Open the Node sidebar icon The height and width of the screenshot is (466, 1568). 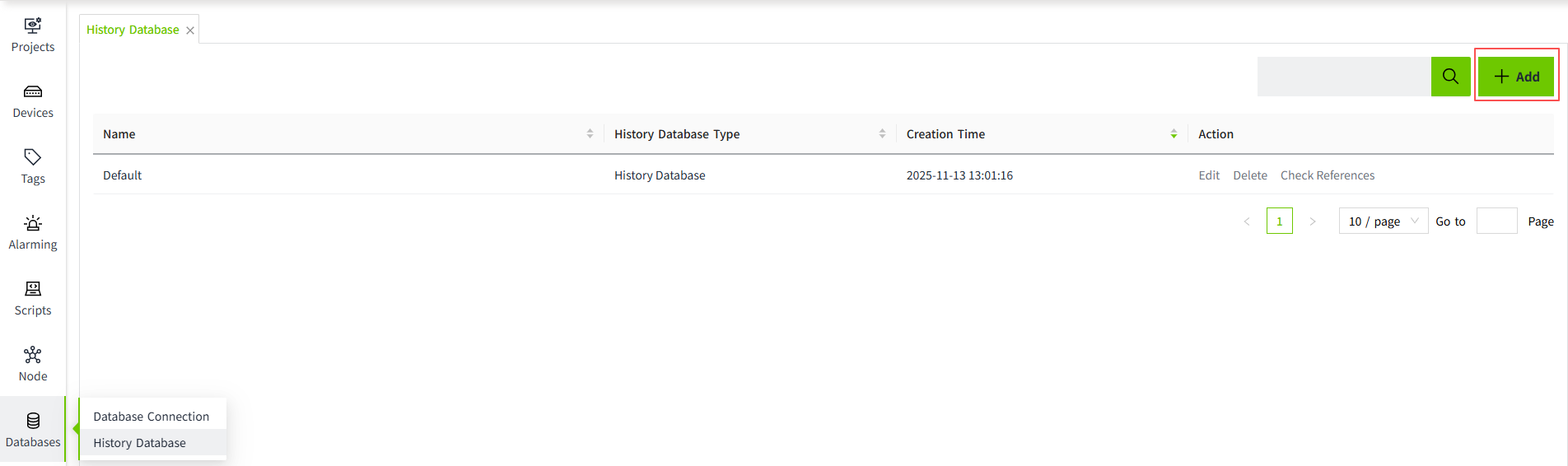pos(33,365)
